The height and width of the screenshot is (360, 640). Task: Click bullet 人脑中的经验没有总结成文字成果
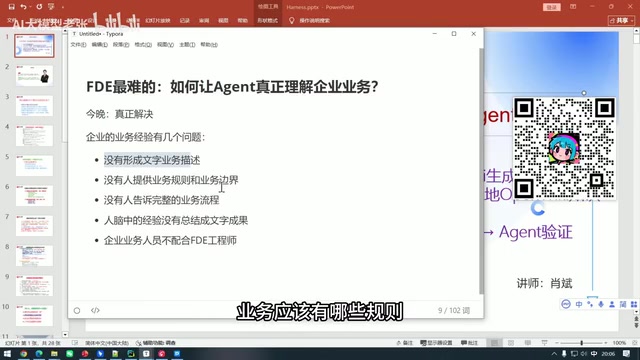[176, 220]
